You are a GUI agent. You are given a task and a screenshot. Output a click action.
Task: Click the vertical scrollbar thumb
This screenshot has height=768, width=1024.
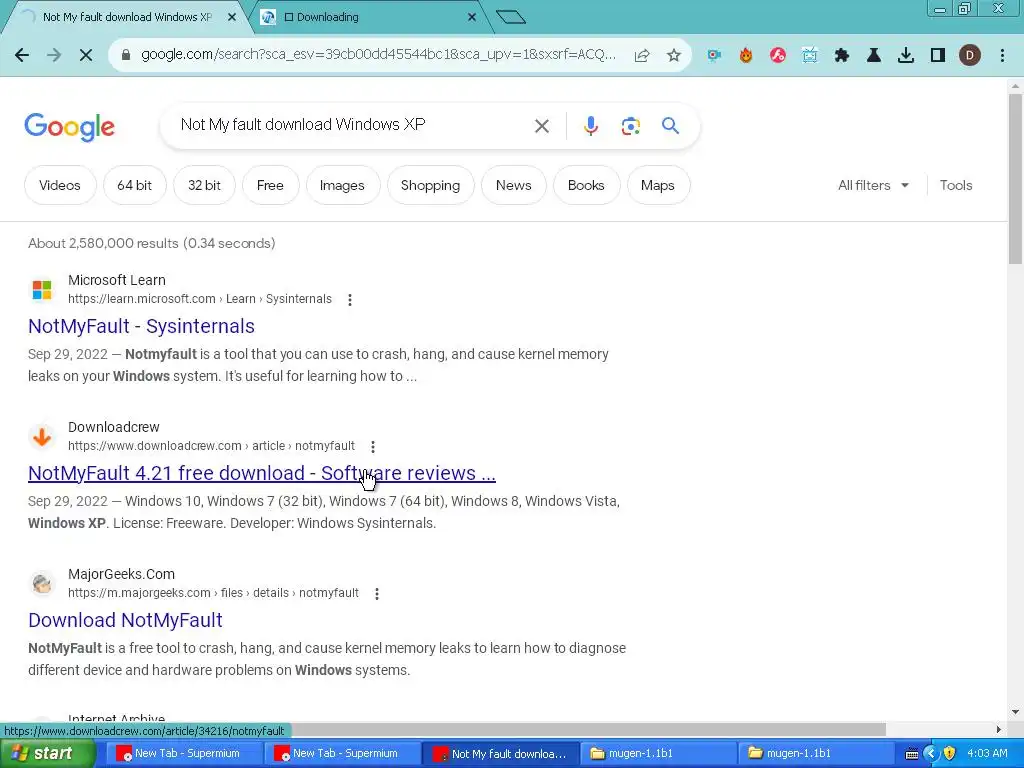1015,179
